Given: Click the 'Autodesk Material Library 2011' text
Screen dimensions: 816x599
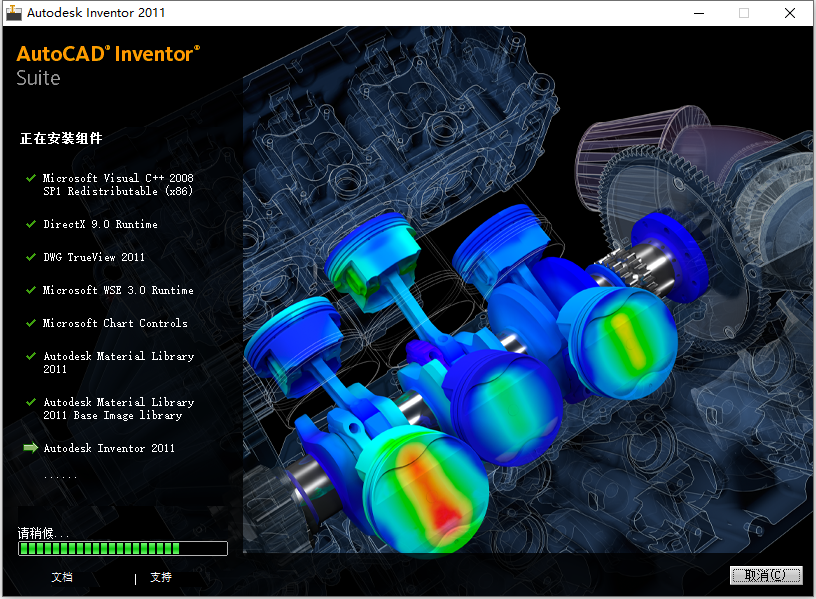Looking at the screenshot, I should click(x=119, y=363).
